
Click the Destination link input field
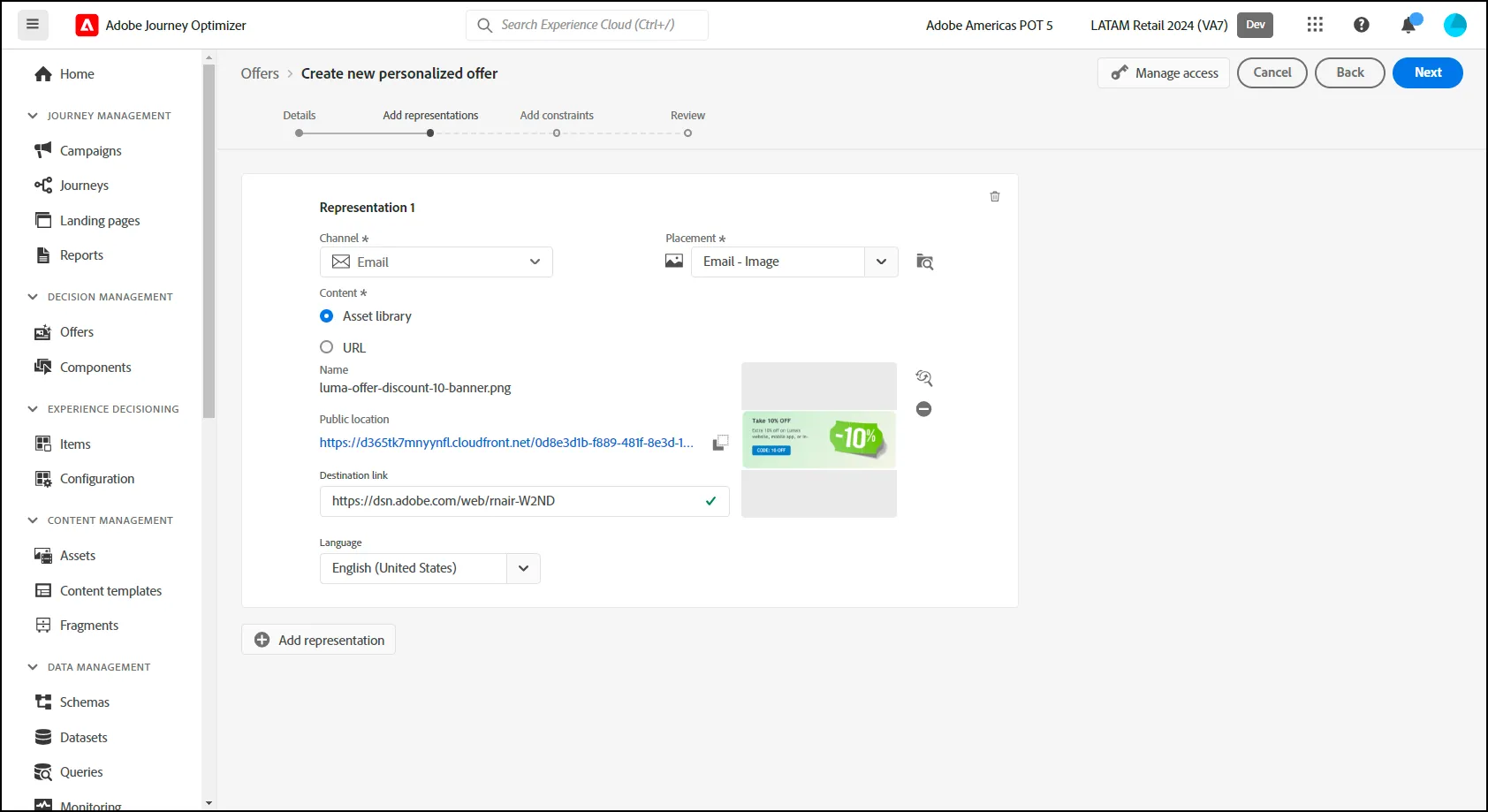525,501
